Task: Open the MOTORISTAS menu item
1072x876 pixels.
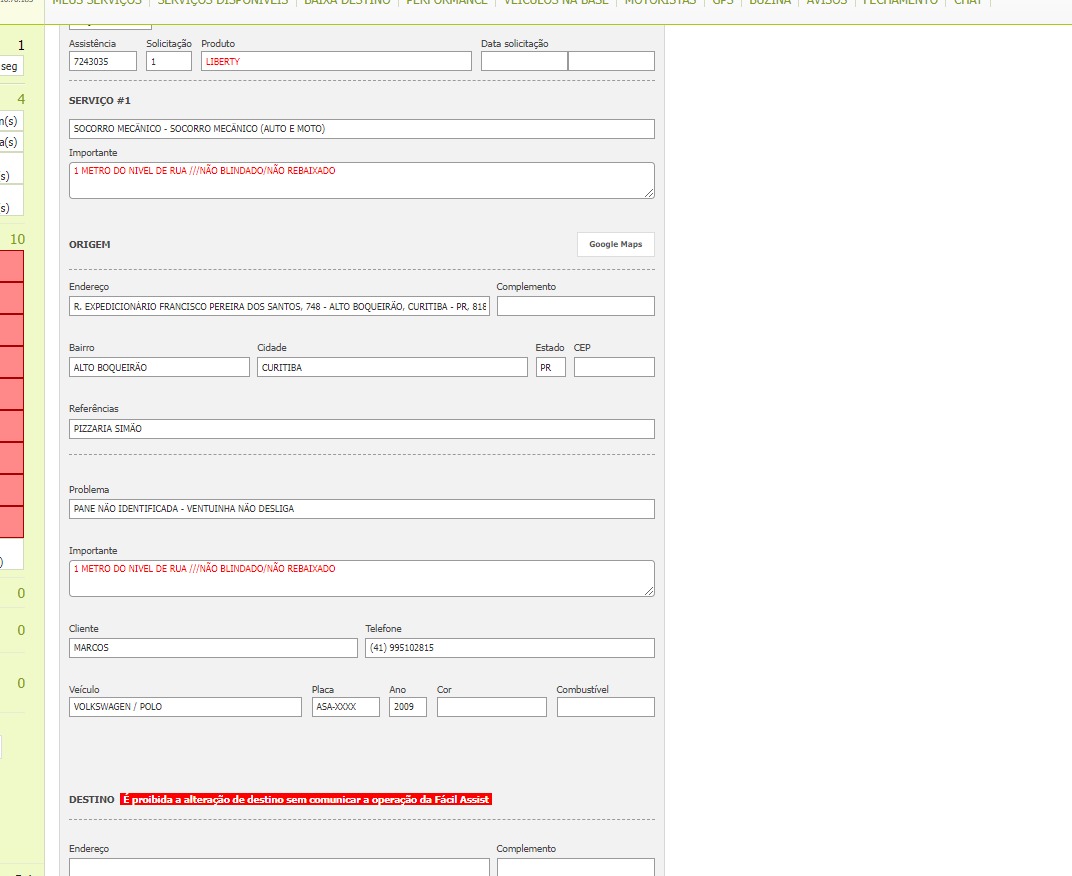Action: (x=660, y=3)
